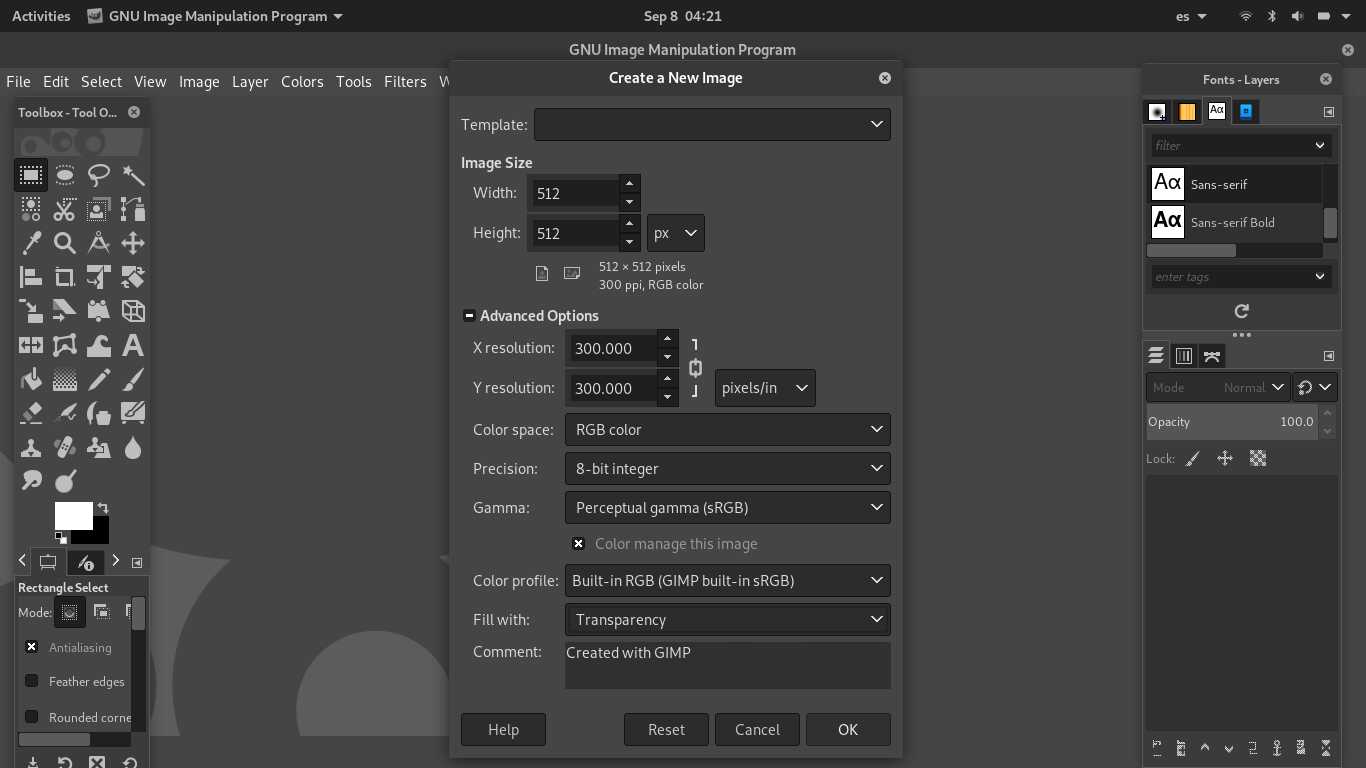Refresh the fonts list
The width and height of the screenshot is (1366, 768).
1241,311
